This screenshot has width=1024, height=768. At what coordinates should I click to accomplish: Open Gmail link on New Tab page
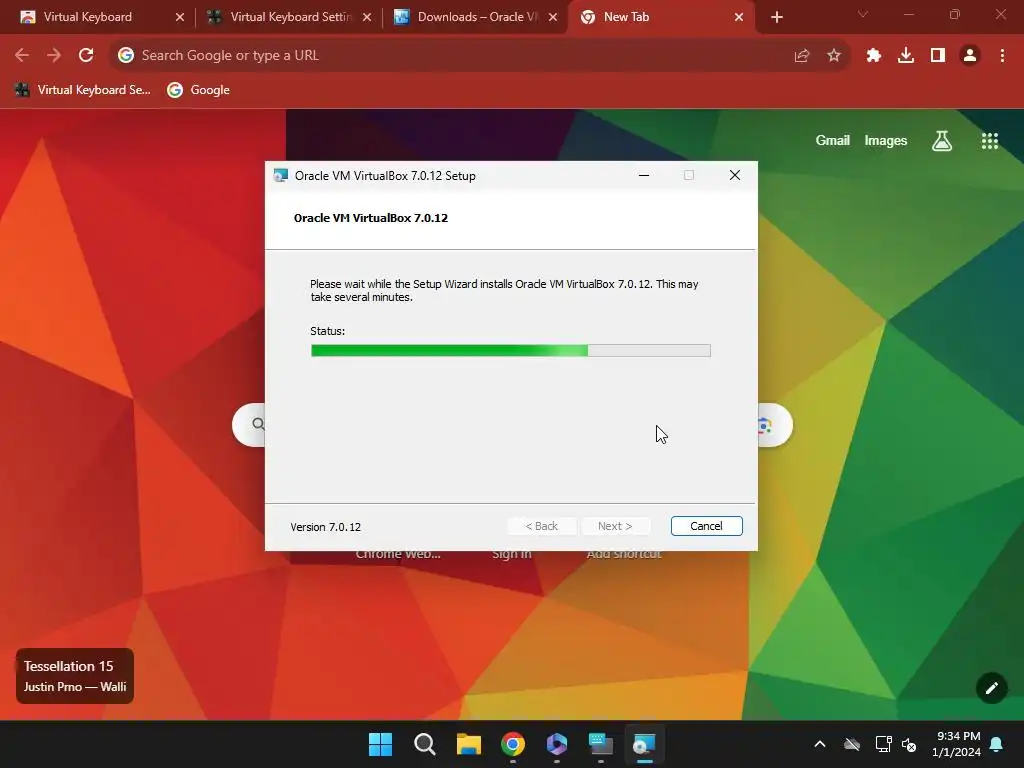click(x=833, y=140)
